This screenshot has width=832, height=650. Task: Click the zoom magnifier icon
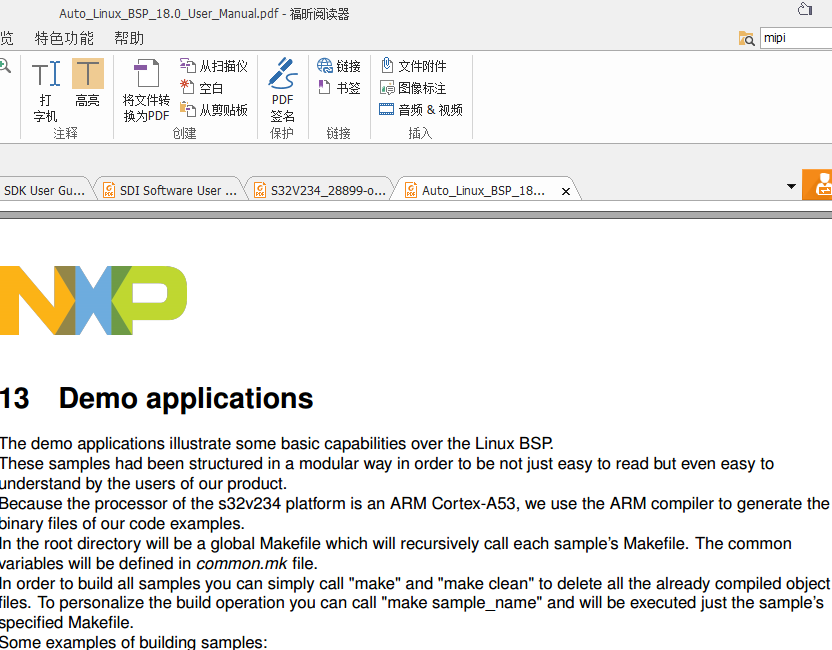(5, 66)
